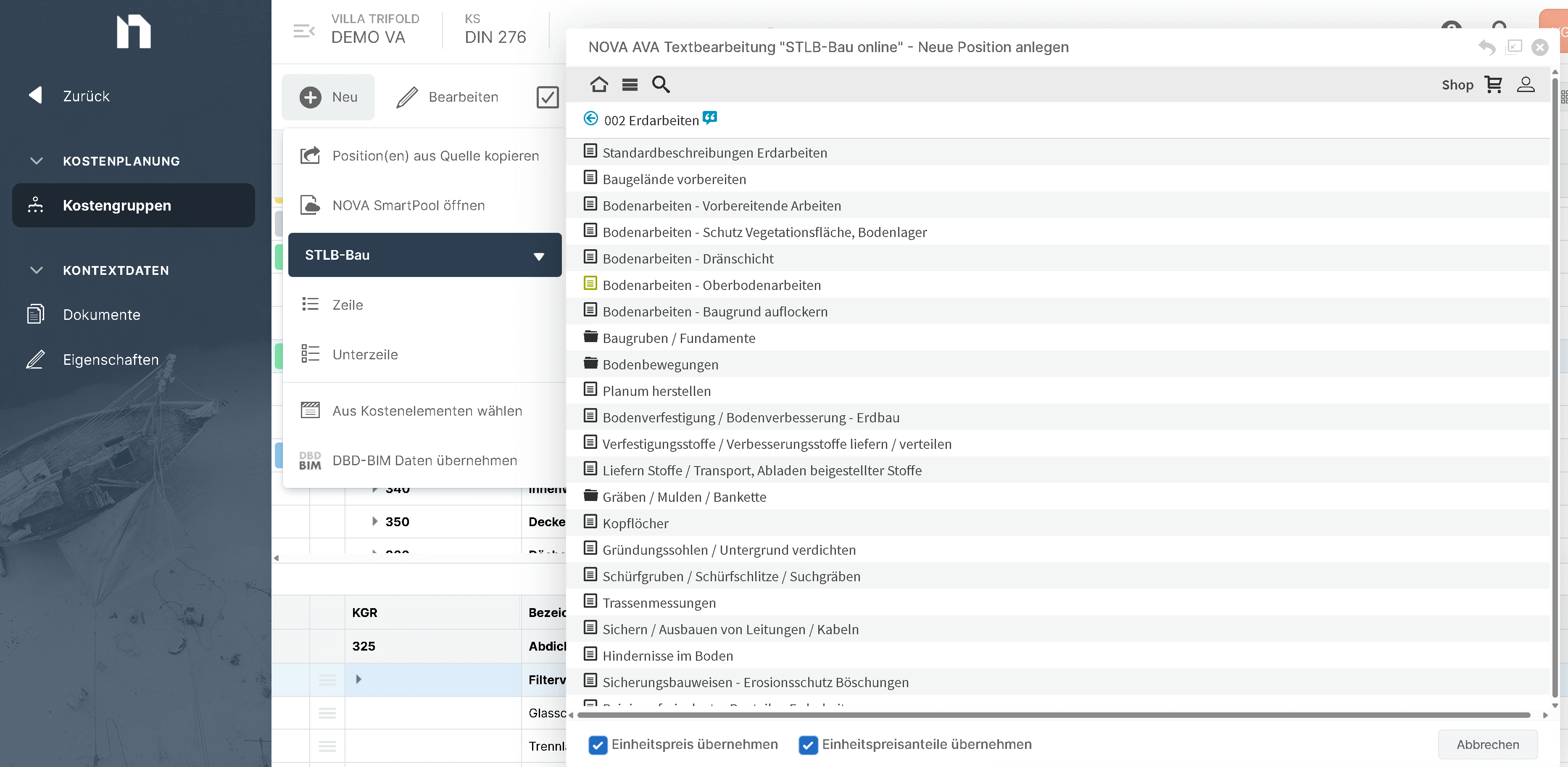
Task: Open the STLB-Bau dropdown
Action: [425, 255]
